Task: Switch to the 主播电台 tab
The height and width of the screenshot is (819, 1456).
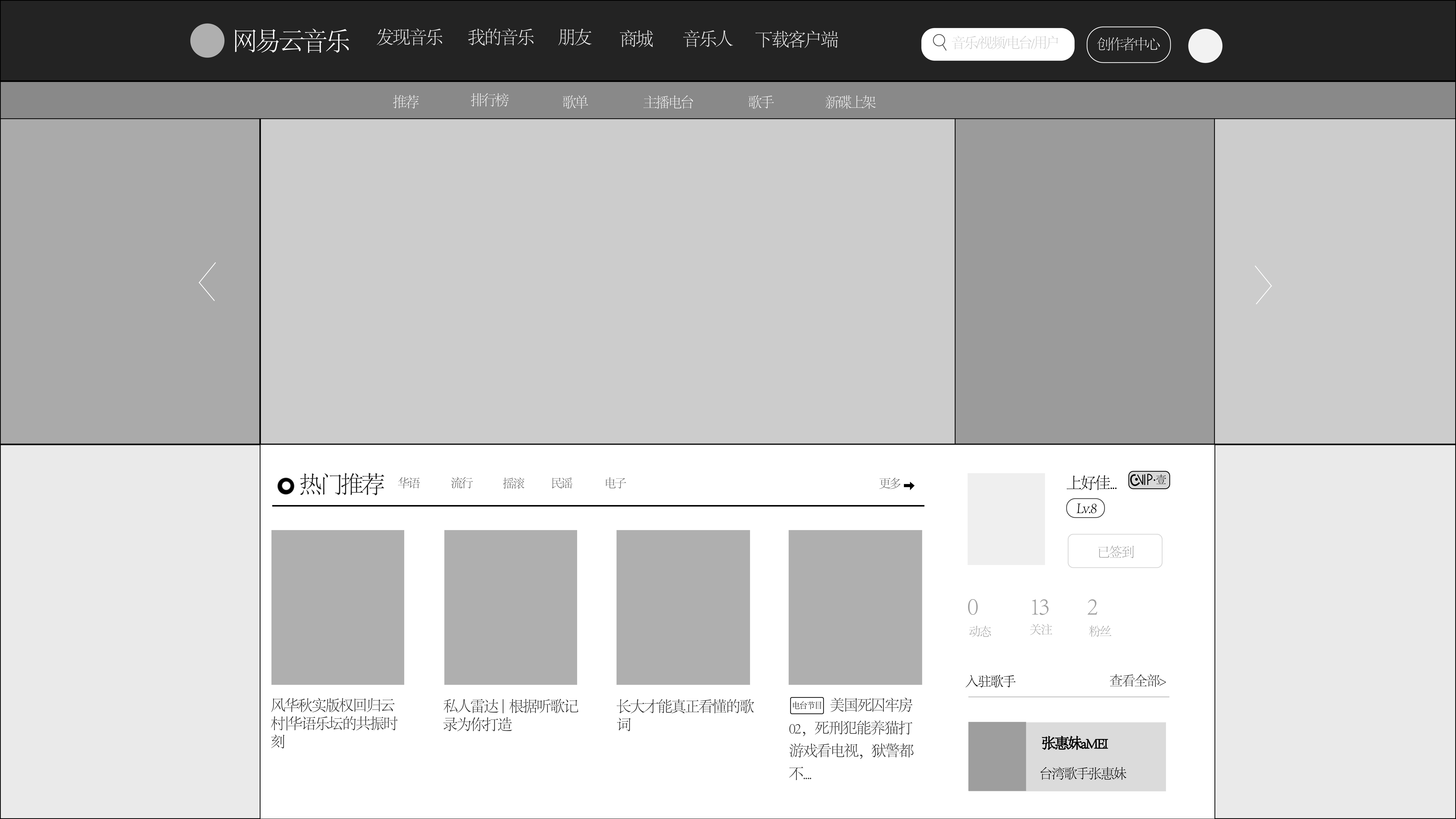Action: (x=668, y=102)
